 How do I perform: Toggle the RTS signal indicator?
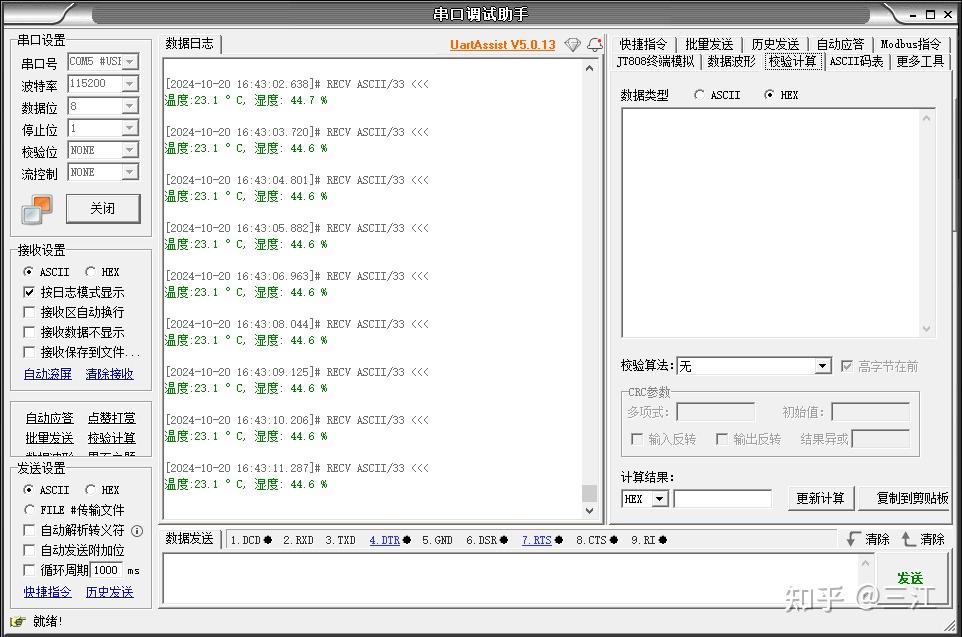click(x=542, y=540)
